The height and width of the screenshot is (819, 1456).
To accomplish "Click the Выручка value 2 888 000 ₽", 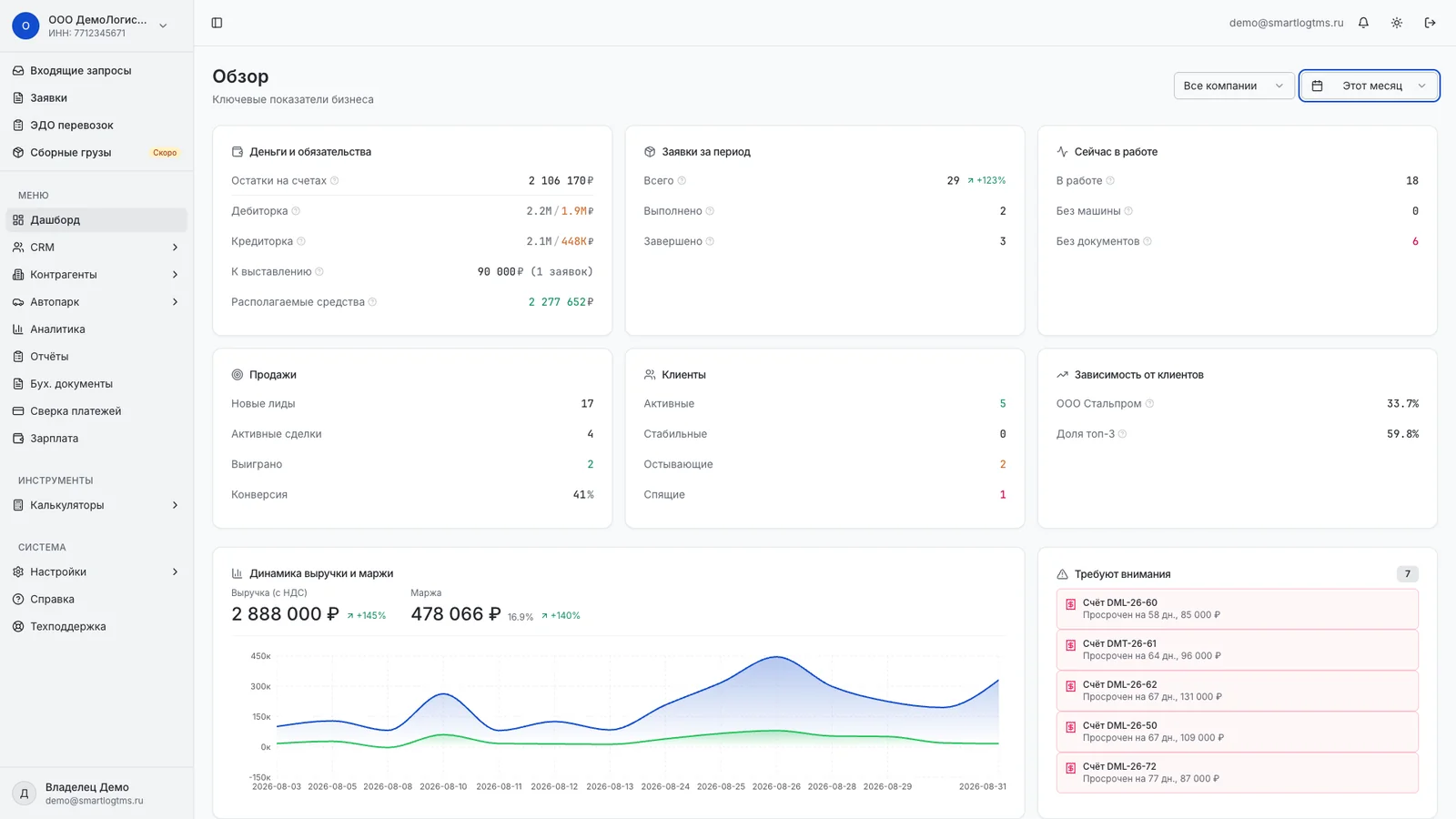I will coord(285,614).
